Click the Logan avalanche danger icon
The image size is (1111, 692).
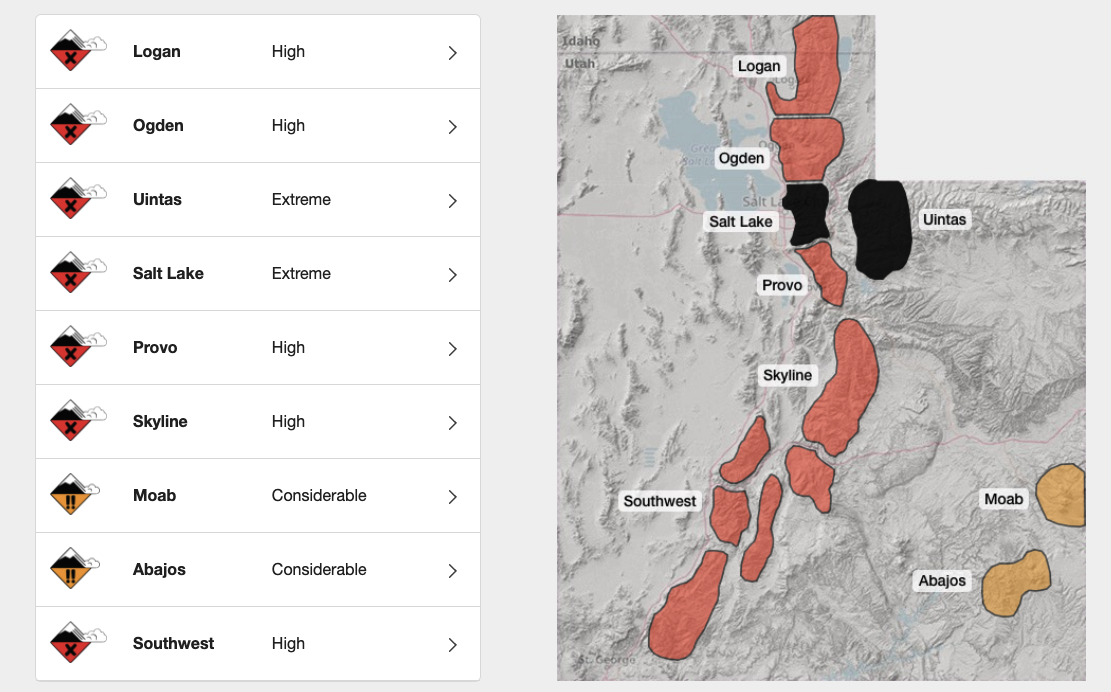click(76, 52)
